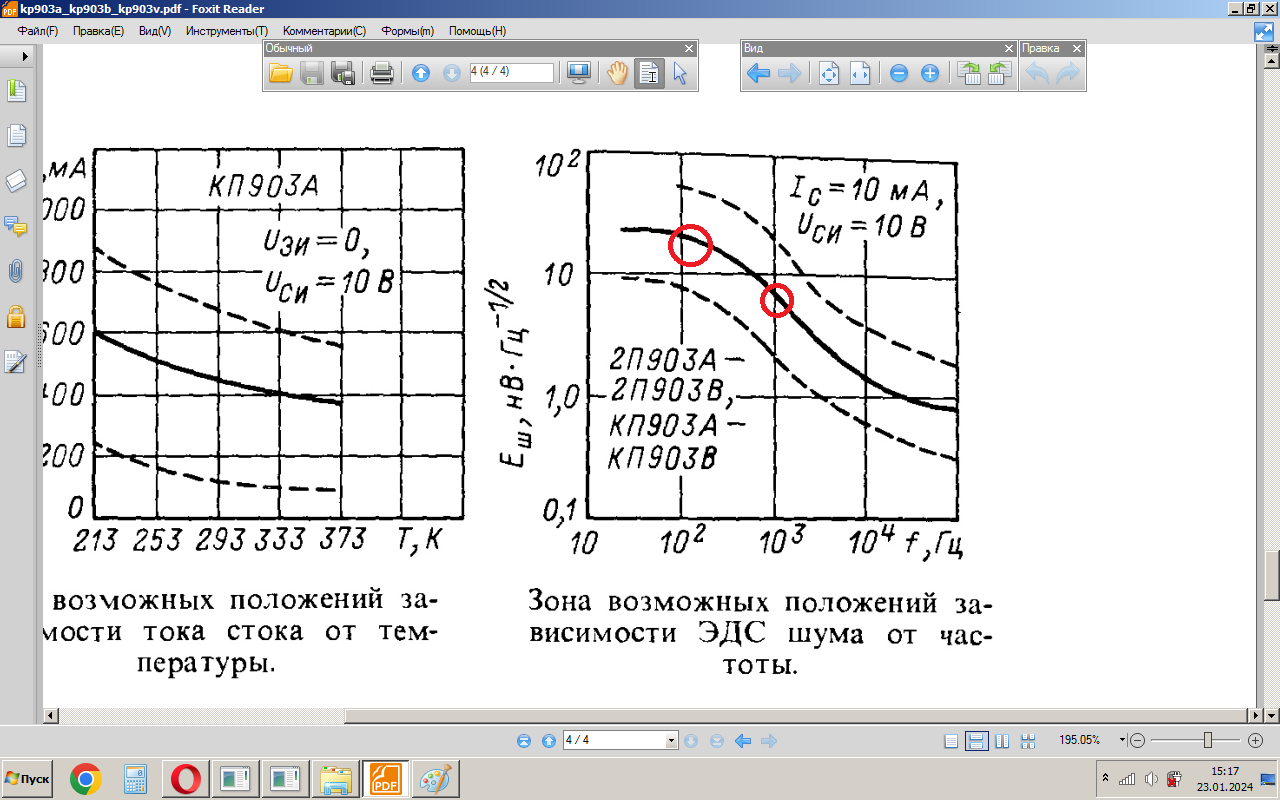The width and height of the screenshot is (1280, 804).
Task: Click the status bar next page arrow
Action: pyautogui.click(x=690, y=741)
